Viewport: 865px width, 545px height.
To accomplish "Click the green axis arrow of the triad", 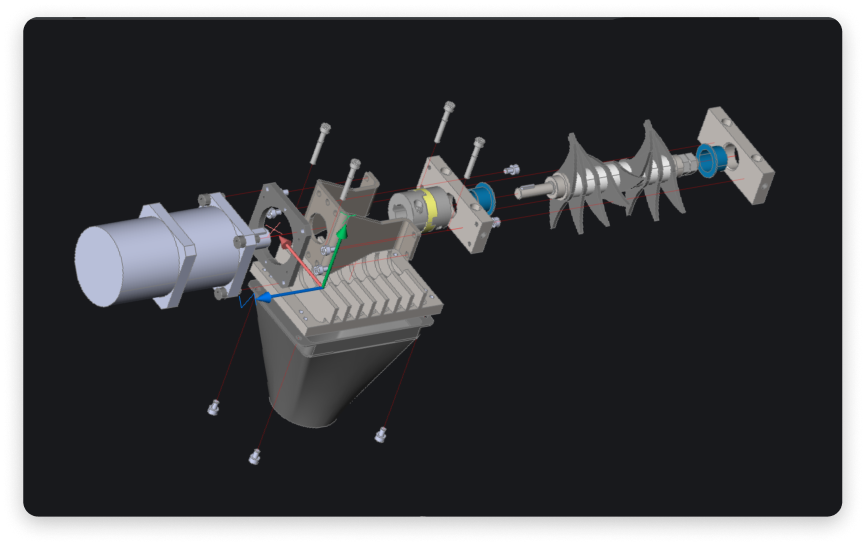I will coord(334,252).
